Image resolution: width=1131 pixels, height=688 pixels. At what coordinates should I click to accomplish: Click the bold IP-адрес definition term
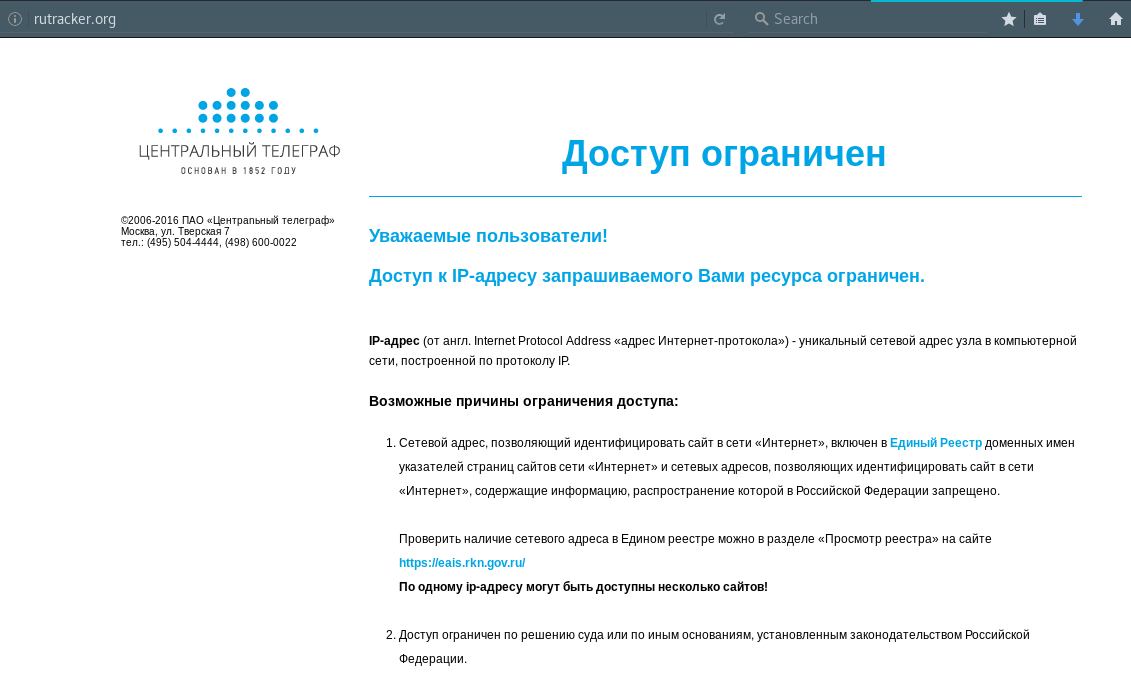coord(394,340)
